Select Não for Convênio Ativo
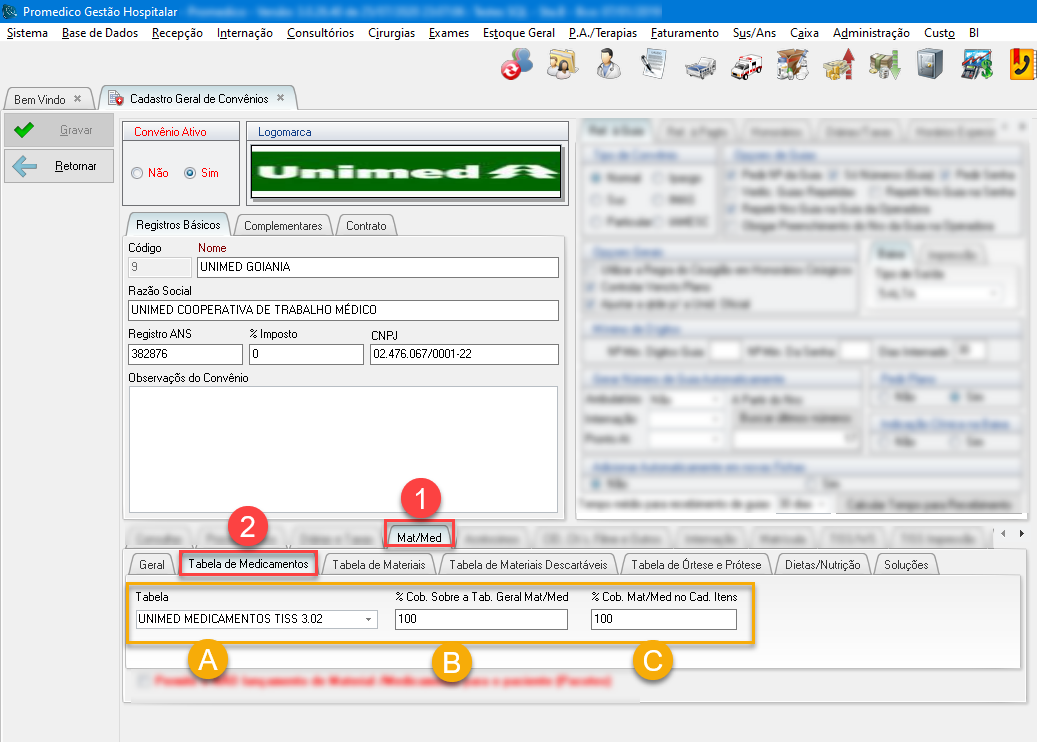This screenshot has width=1037, height=742. coord(137,173)
